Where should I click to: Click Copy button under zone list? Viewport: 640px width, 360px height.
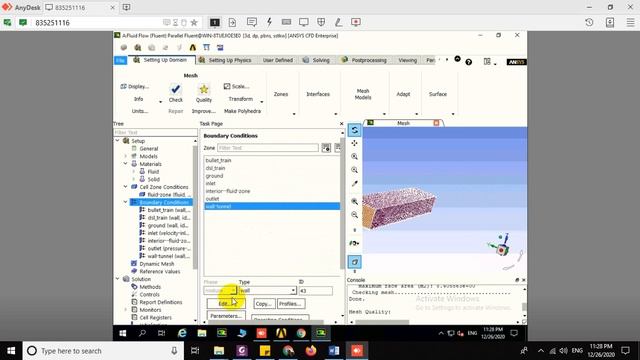tap(264, 304)
